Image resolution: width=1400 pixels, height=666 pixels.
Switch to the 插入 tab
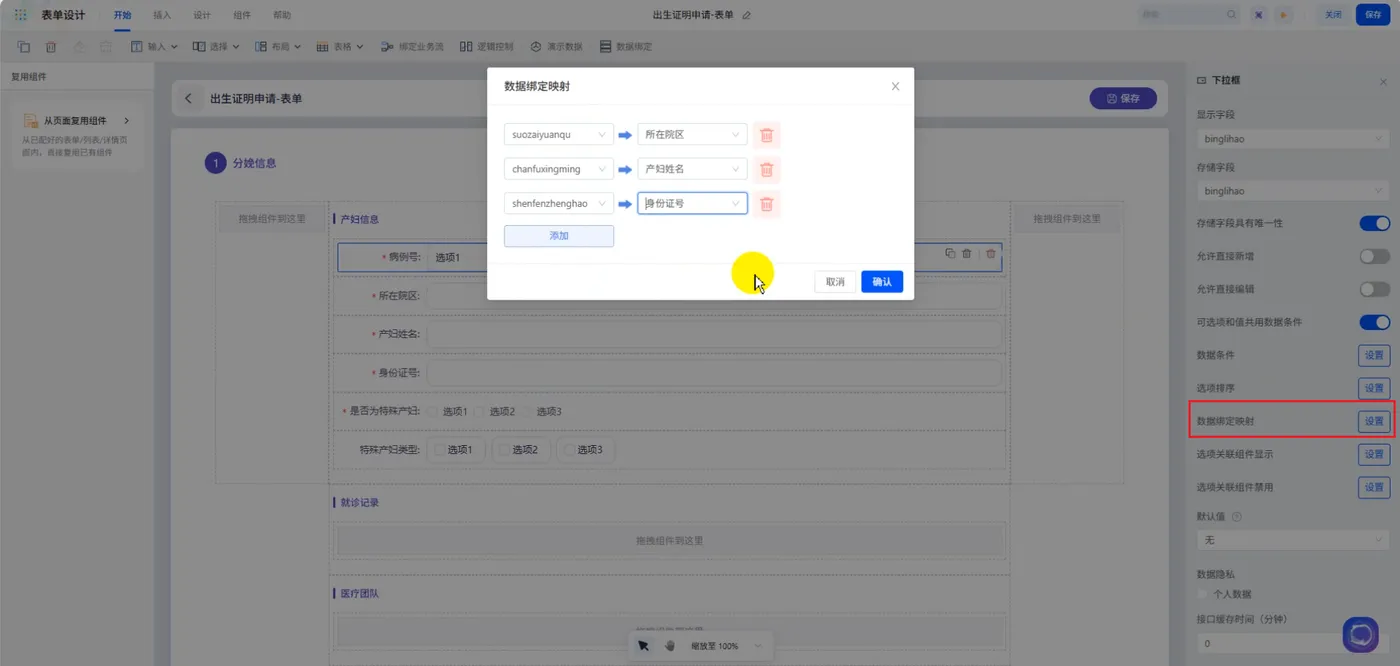(162, 15)
